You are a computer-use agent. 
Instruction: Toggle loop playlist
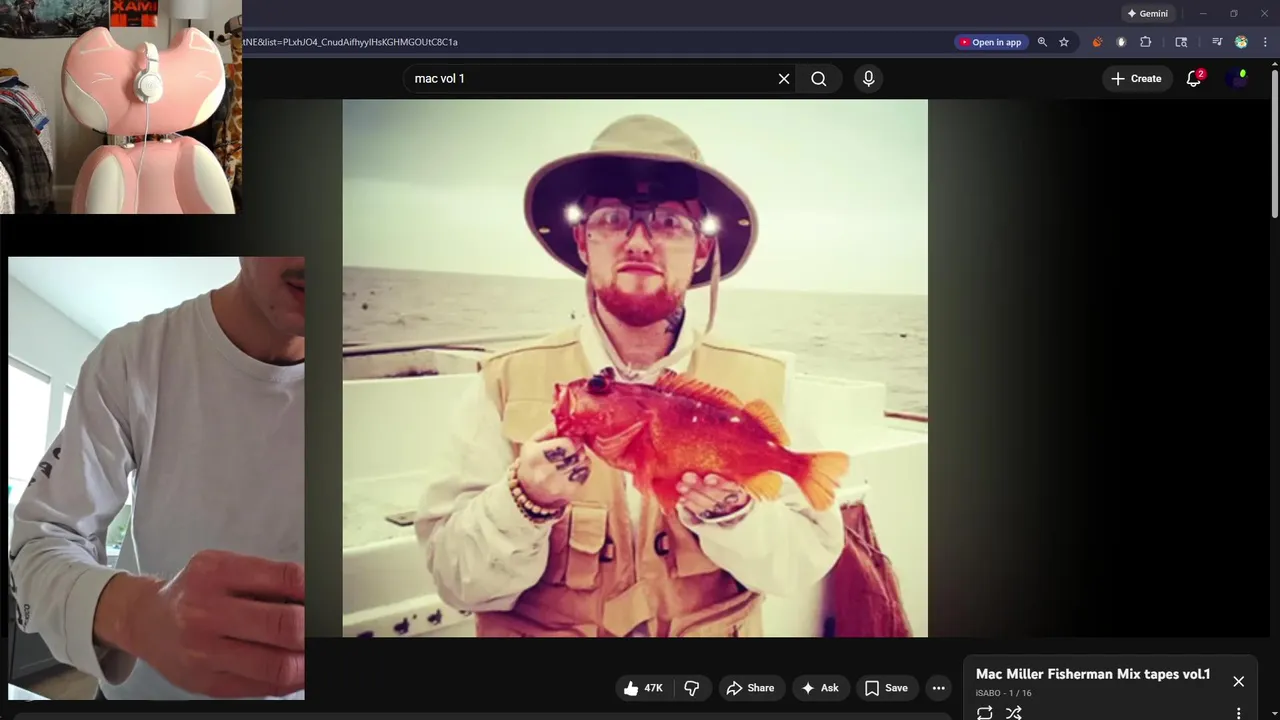point(985,713)
